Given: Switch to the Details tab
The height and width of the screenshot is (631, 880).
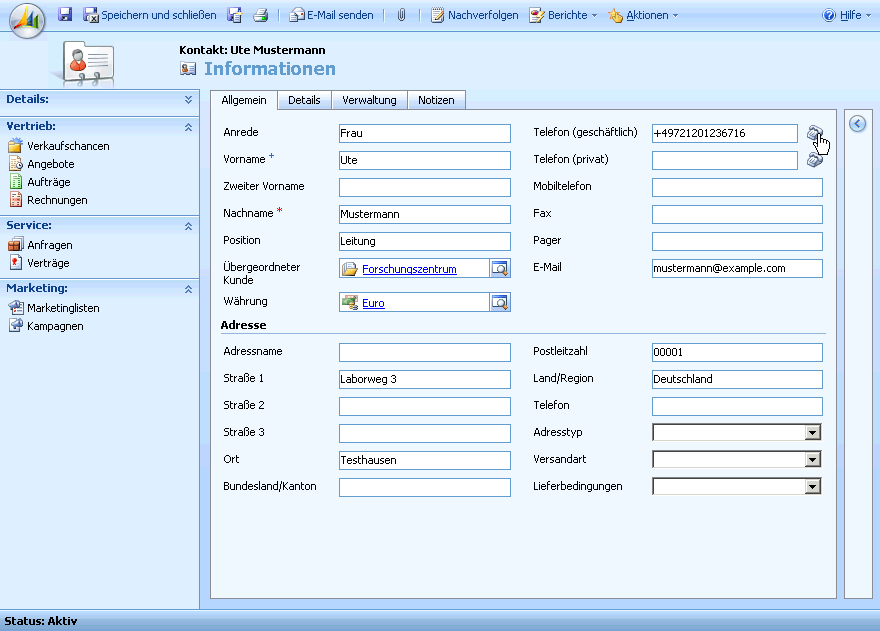Looking at the screenshot, I should point(304,100).
